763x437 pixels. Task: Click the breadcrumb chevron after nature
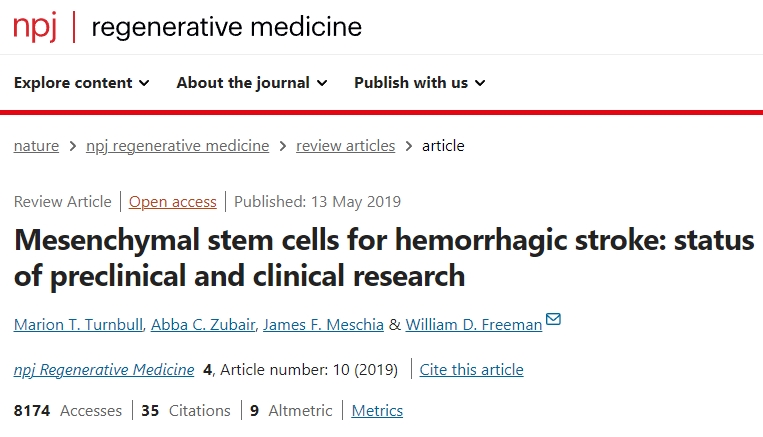tap(72, 146)
